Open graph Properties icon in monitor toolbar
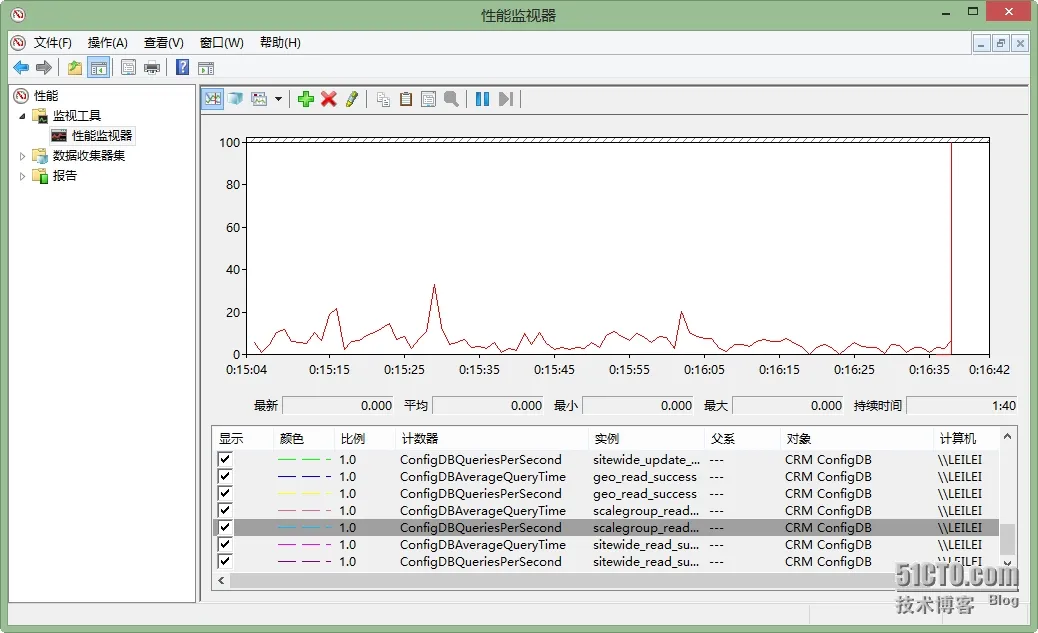This screenshot has width=1038, height=633. tap(428, 99)
